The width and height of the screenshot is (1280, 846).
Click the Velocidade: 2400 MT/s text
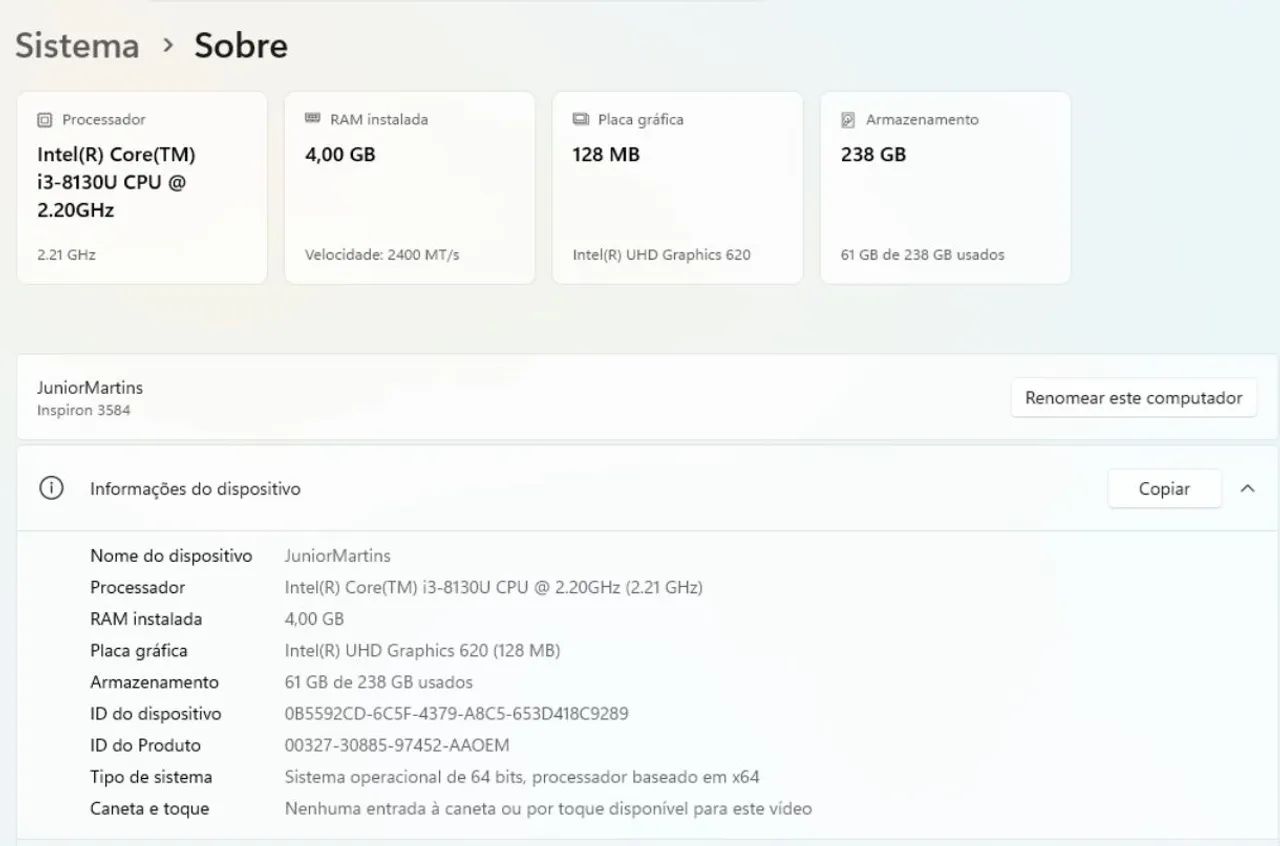[382, 255]
